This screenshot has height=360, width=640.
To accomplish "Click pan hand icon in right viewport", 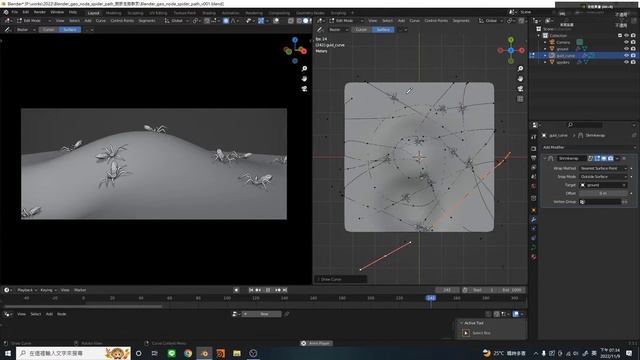I will (520, 78).
